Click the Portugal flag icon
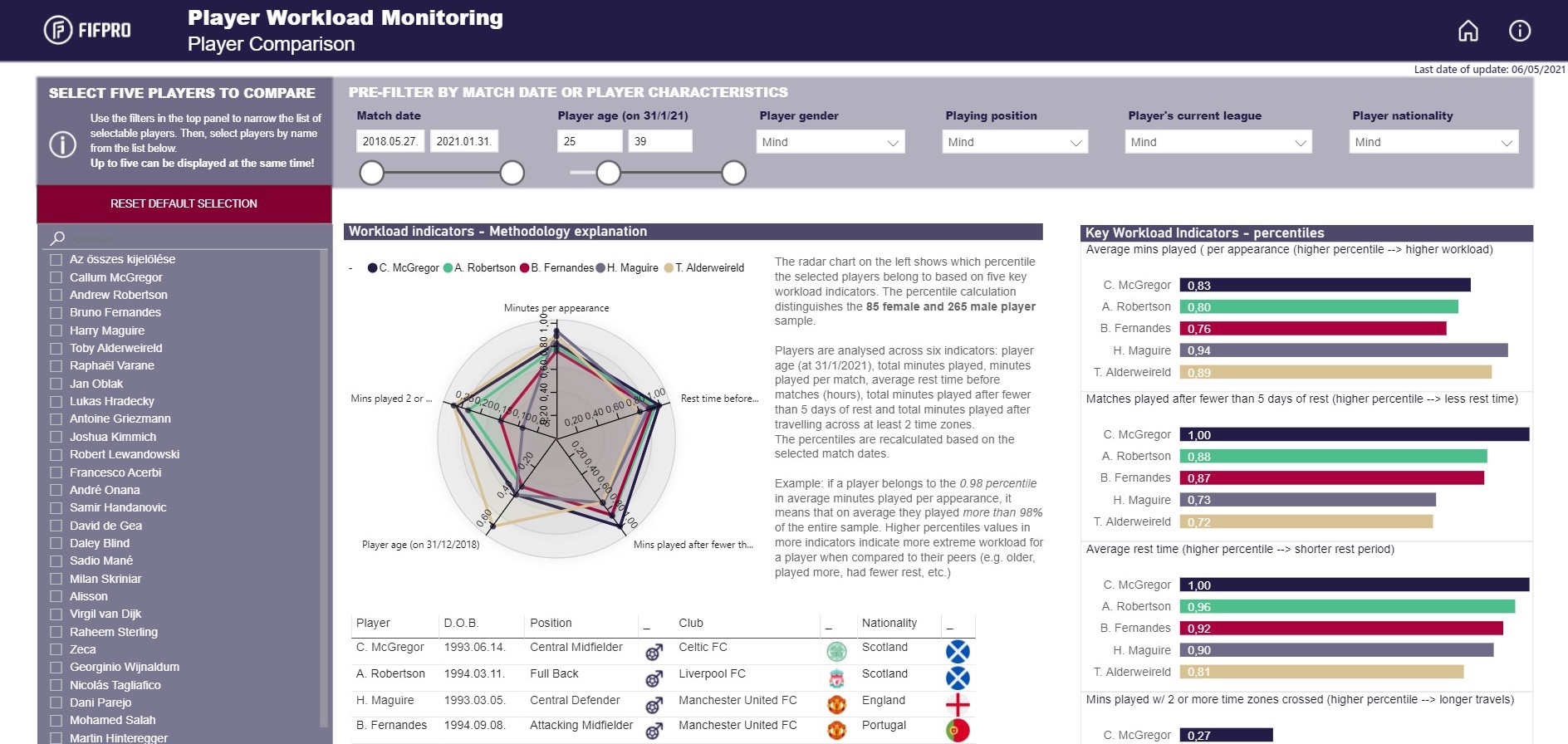This screenshot has height=744, width=1568. (x=958, y=730)
